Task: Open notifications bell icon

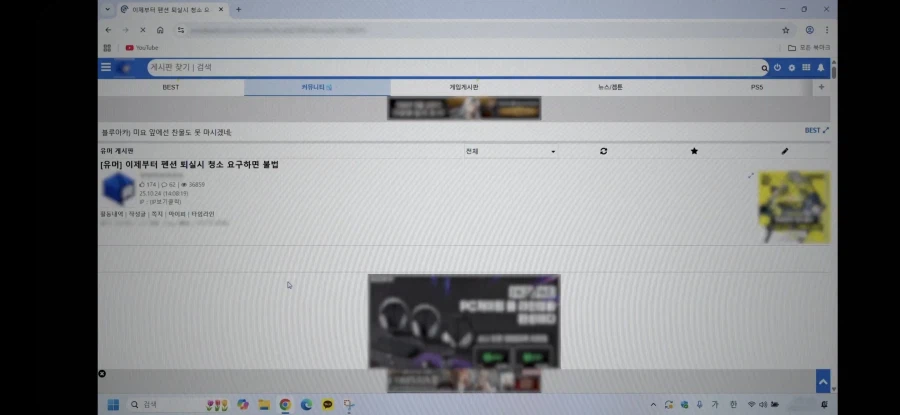Action: 821,67
